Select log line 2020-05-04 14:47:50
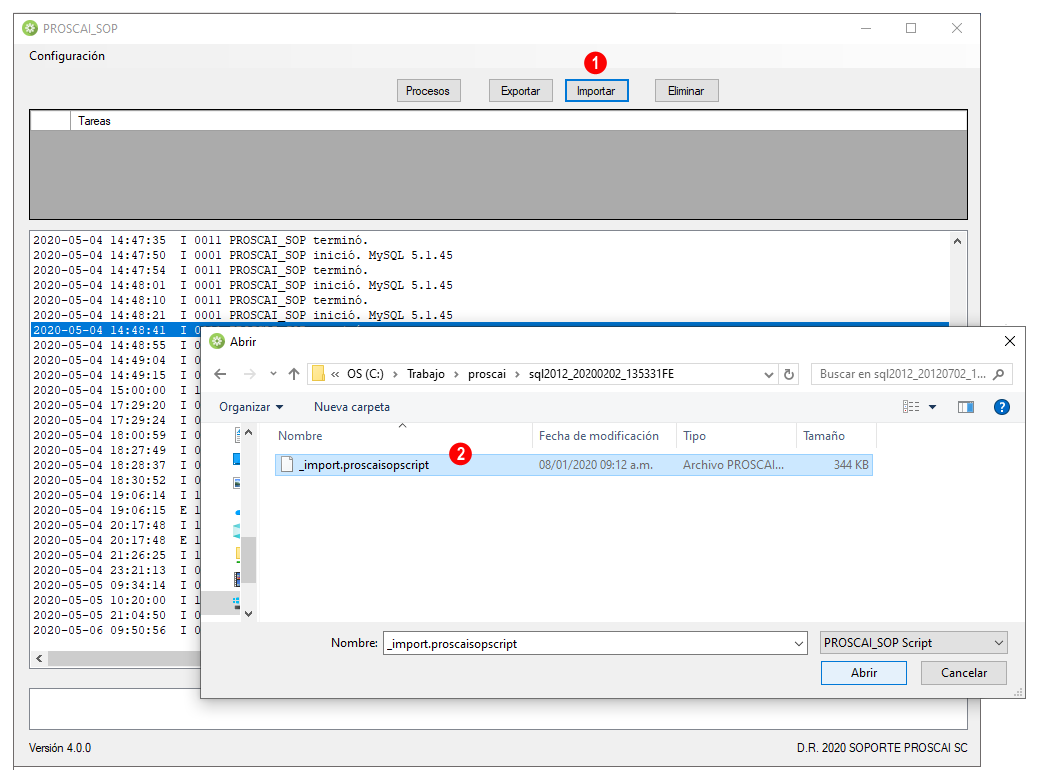The image size is (1038, 782). [491, 255]
